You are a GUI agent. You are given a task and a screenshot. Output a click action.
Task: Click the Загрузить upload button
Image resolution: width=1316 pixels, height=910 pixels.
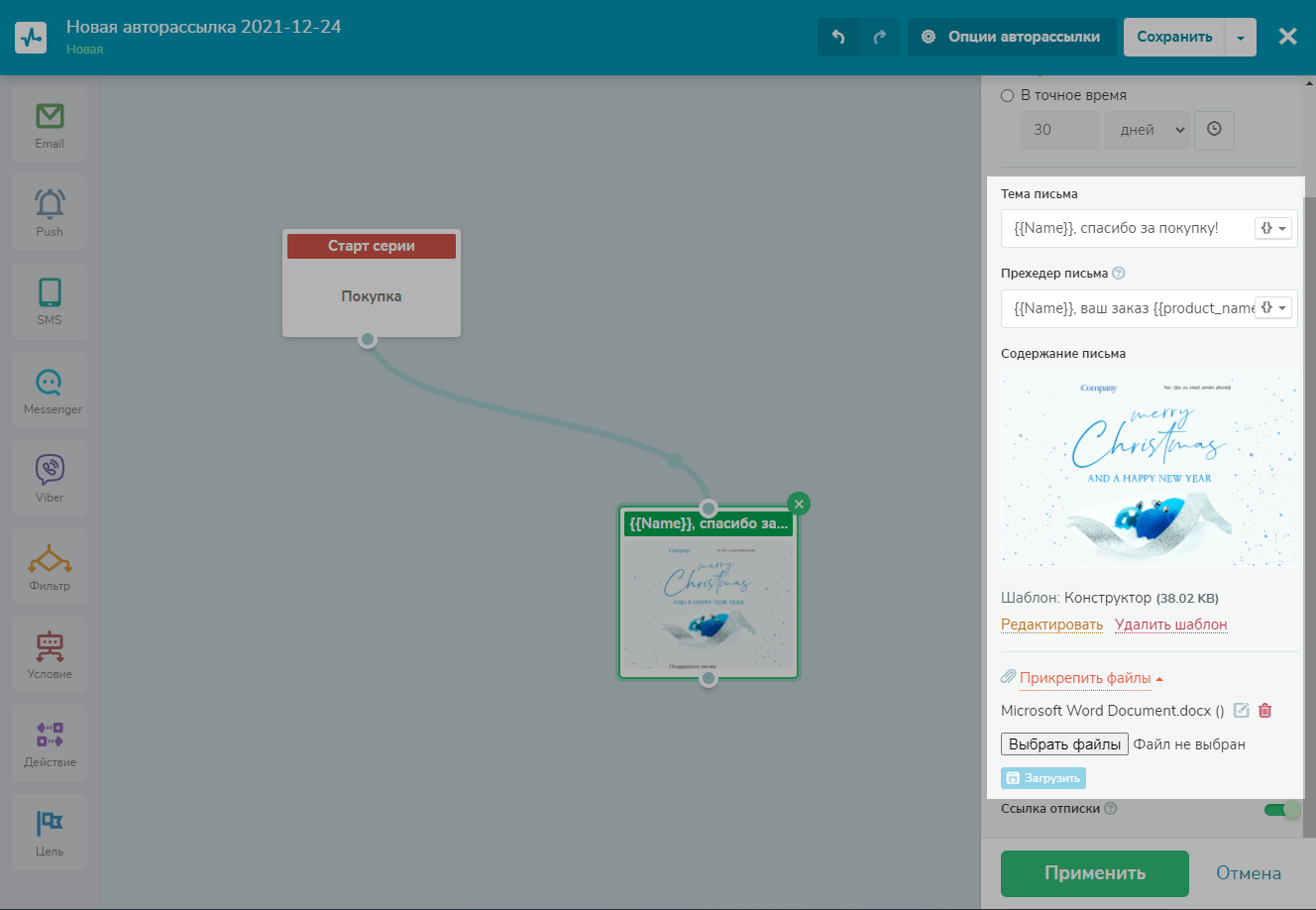pyautogui.click(x=1043, y=778)
